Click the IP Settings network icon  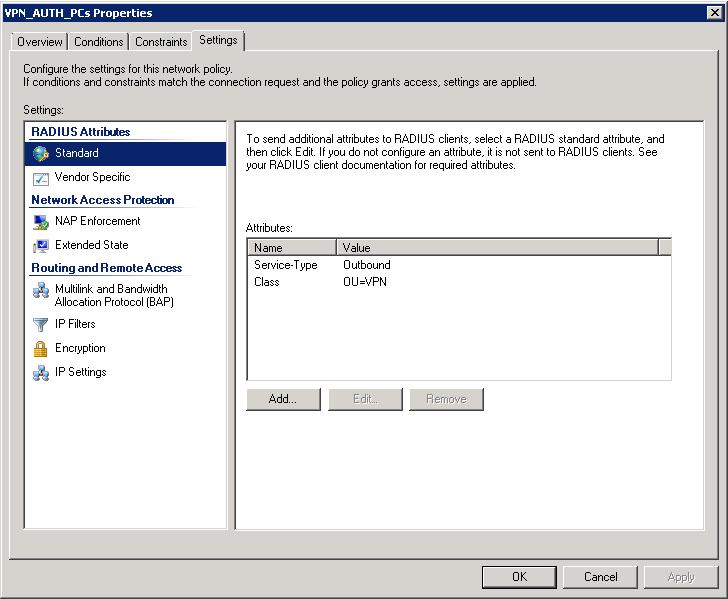pos(41,373)
